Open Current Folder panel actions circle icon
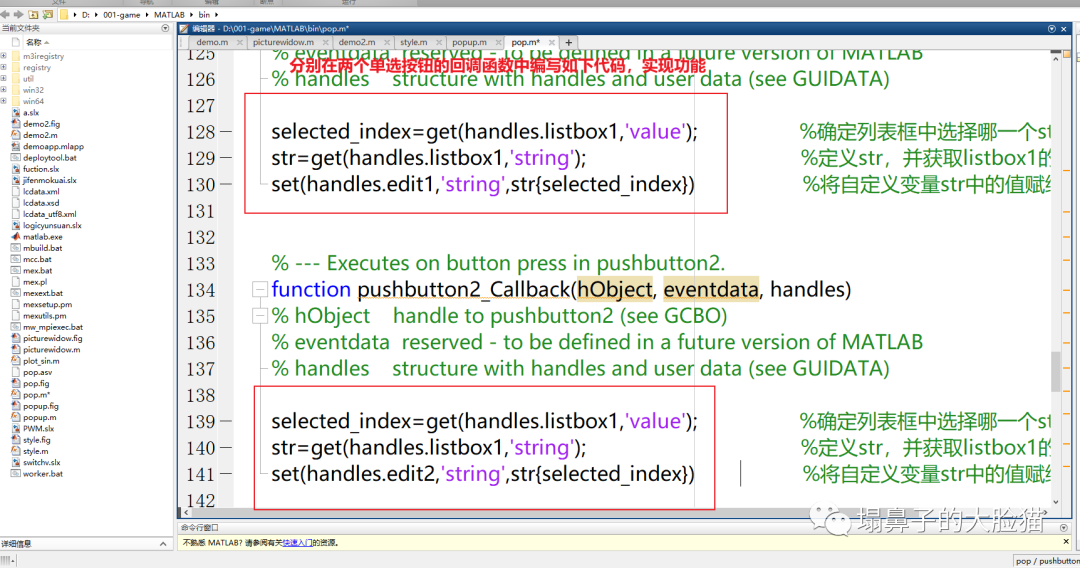Image resolution: width=1080 pixels, height=568 pixels. click(165, 28)
